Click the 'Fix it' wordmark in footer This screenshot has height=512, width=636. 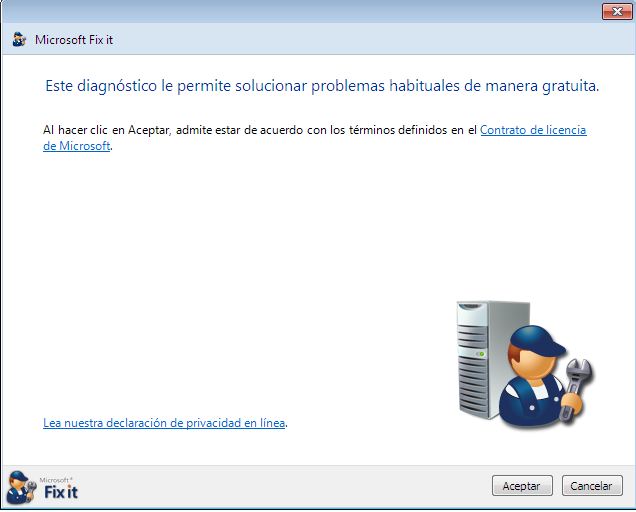point(61,492)
